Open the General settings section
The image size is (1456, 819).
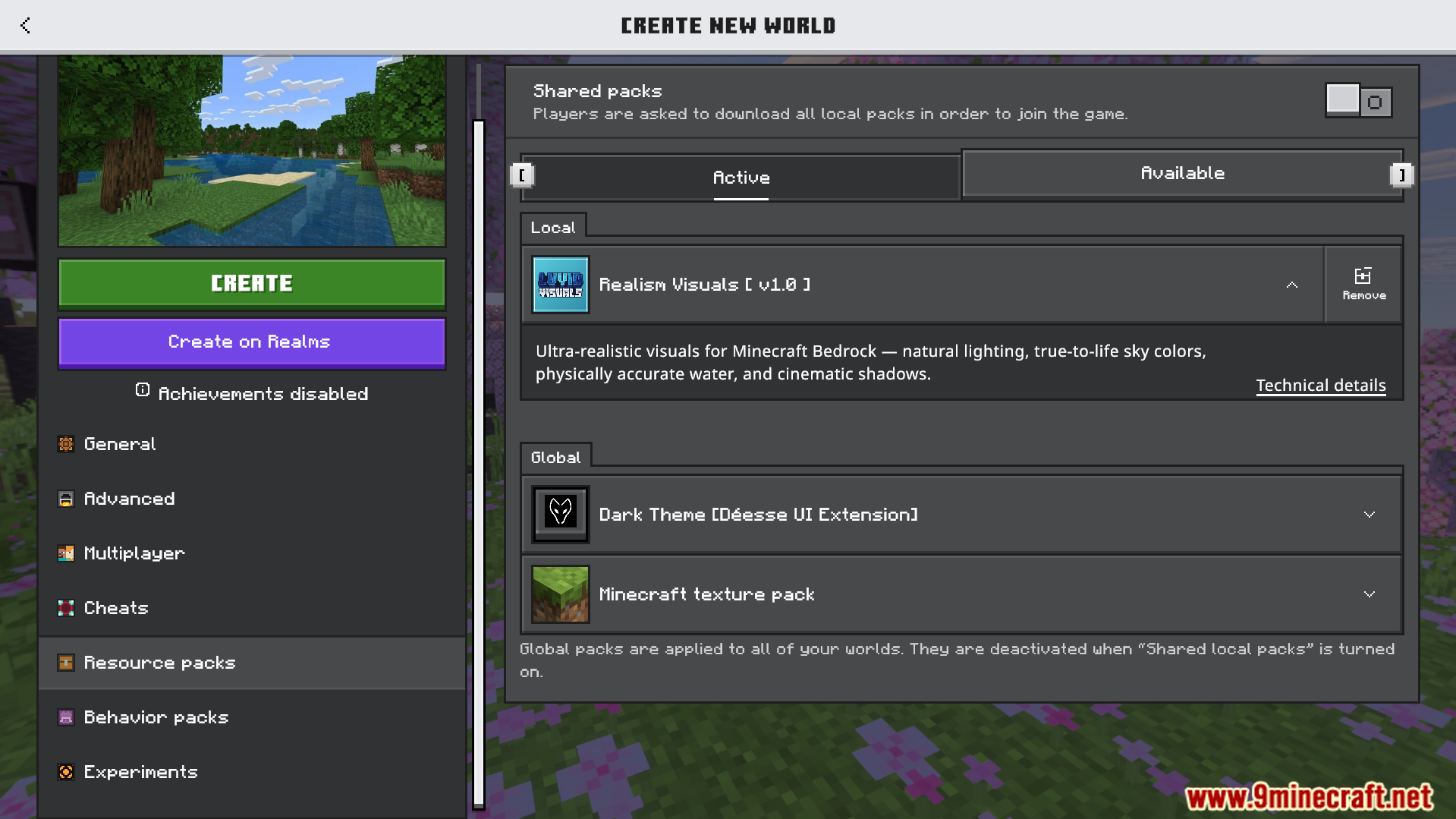[x=252, y=444]
